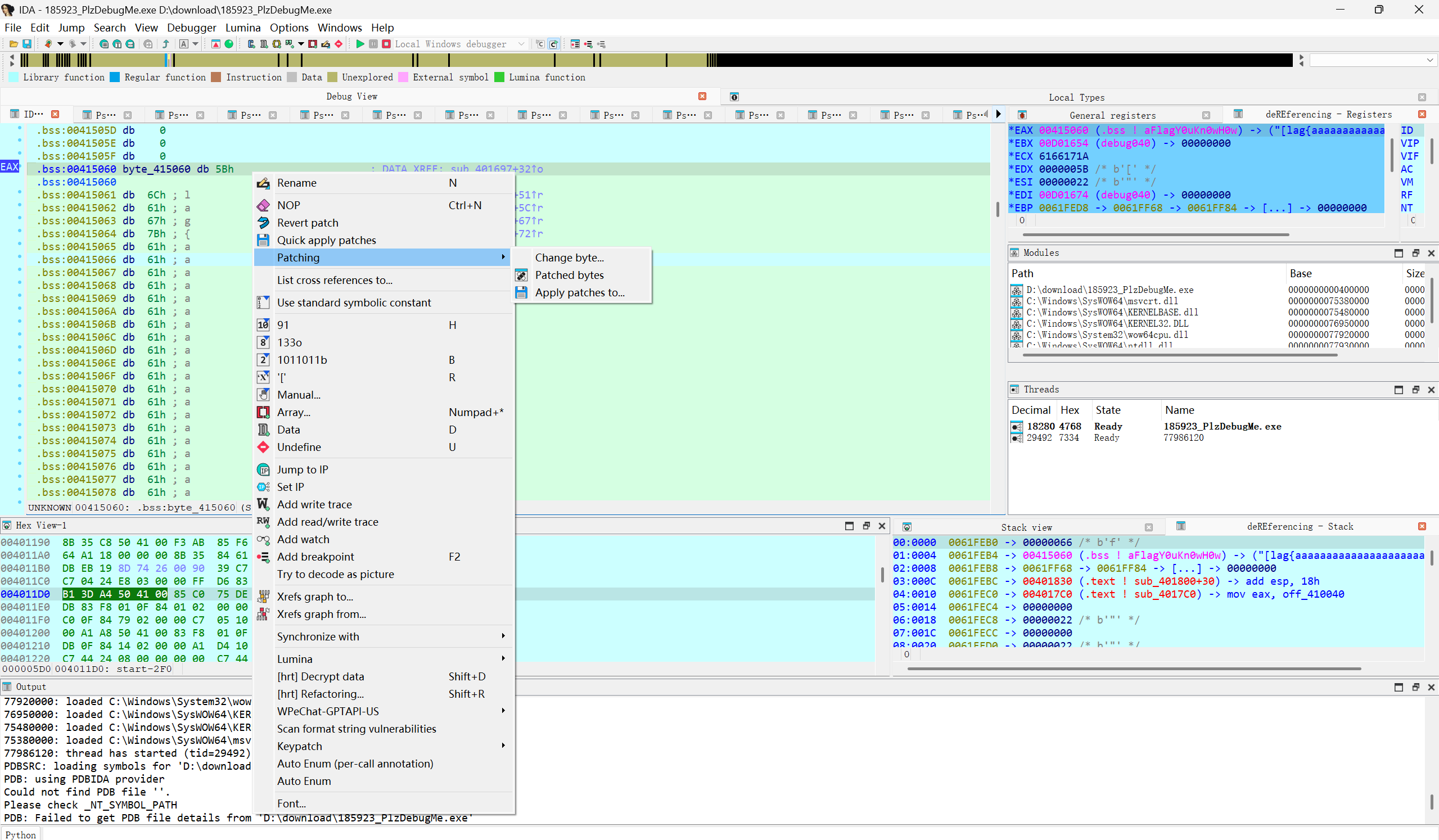Select the text search (A) toolbar icon
Image resolution: width=1439 pixels, height=840 pixels.
click(183, 44)
